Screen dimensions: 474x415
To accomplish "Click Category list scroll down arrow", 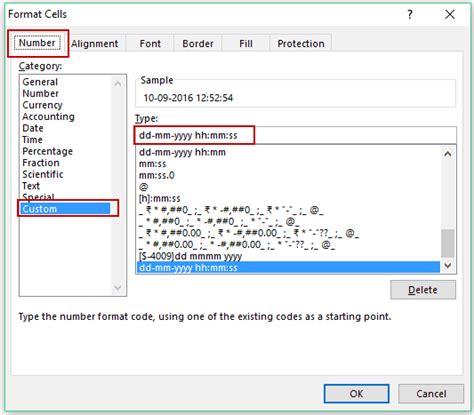I will [118, 287].
